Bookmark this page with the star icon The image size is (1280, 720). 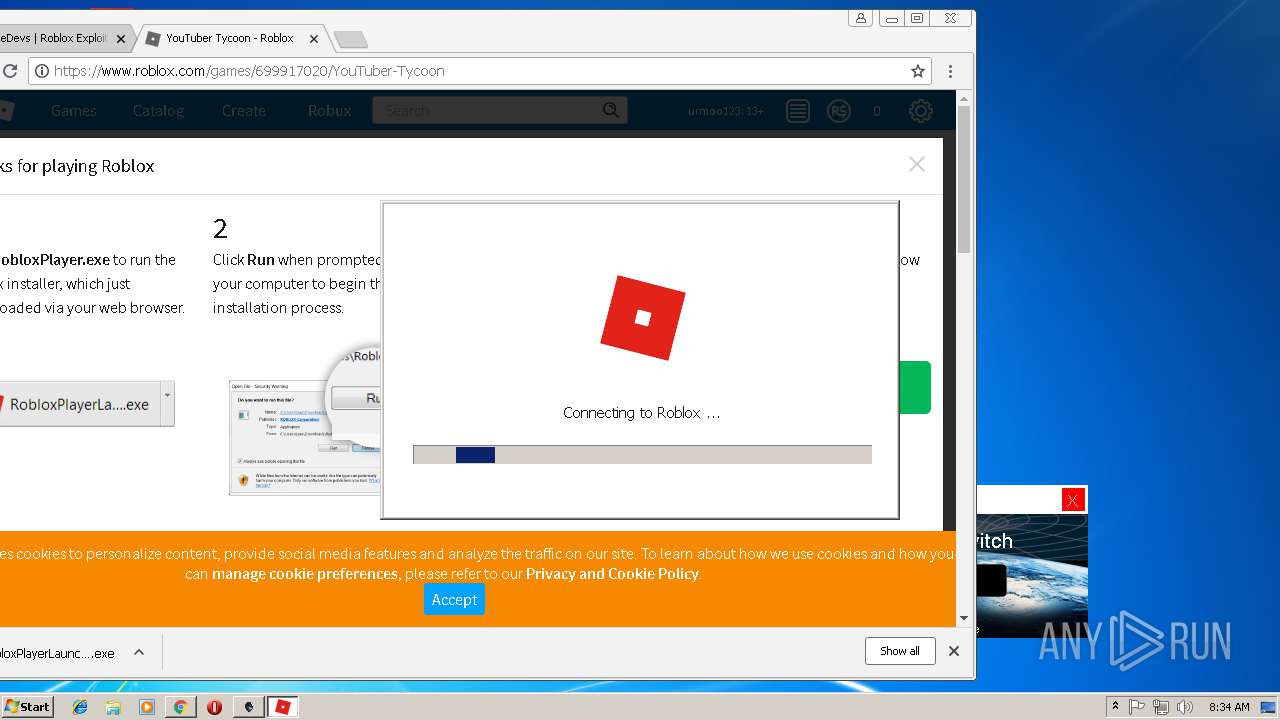(917, 71)
